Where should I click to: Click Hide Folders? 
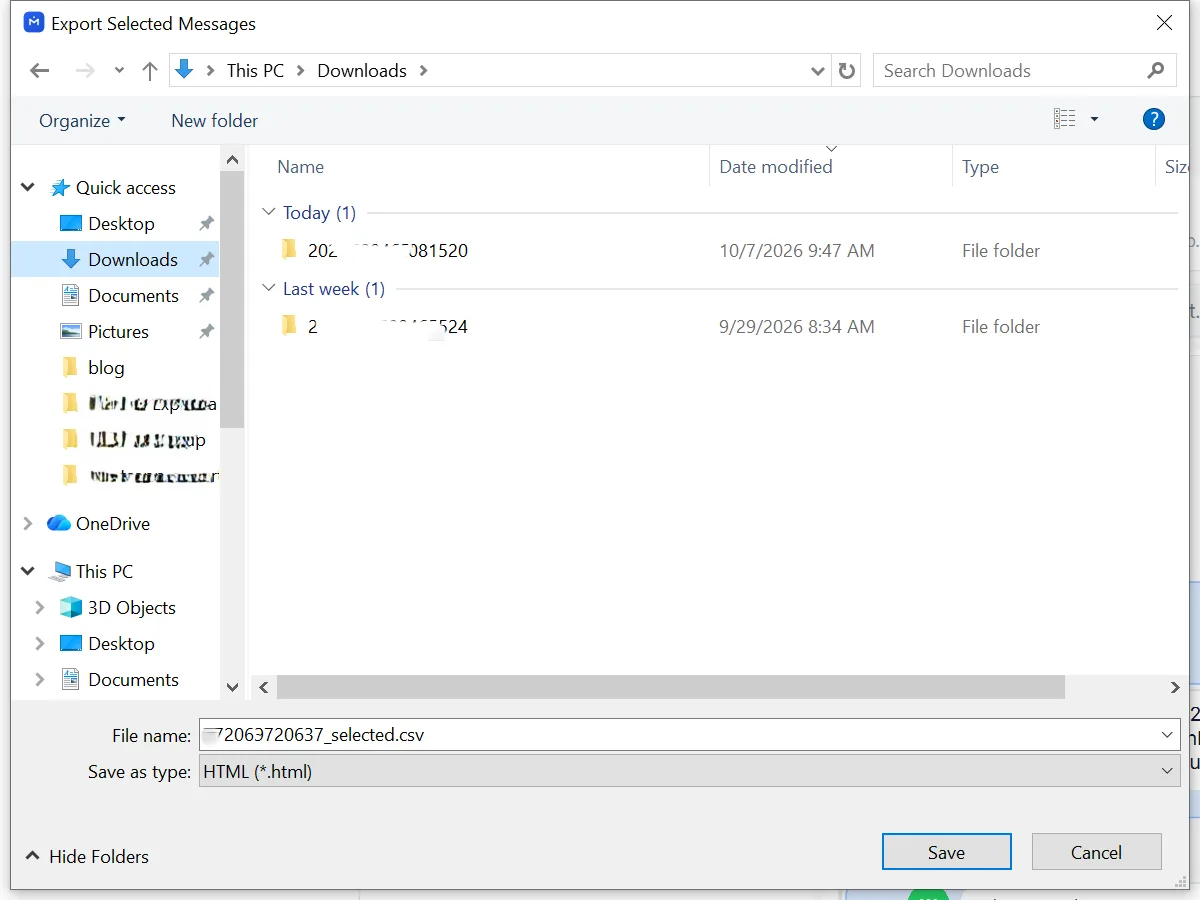point(87,857)
